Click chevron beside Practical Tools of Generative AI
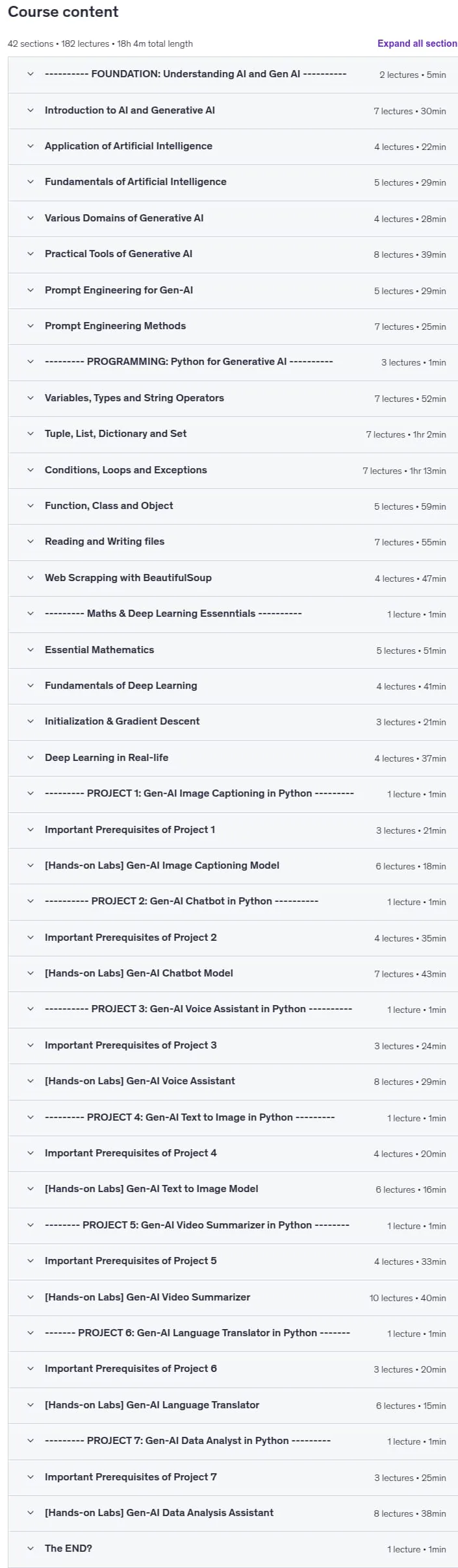The width and height of the screenshot is (458, 1568). (x=30, y=254)
